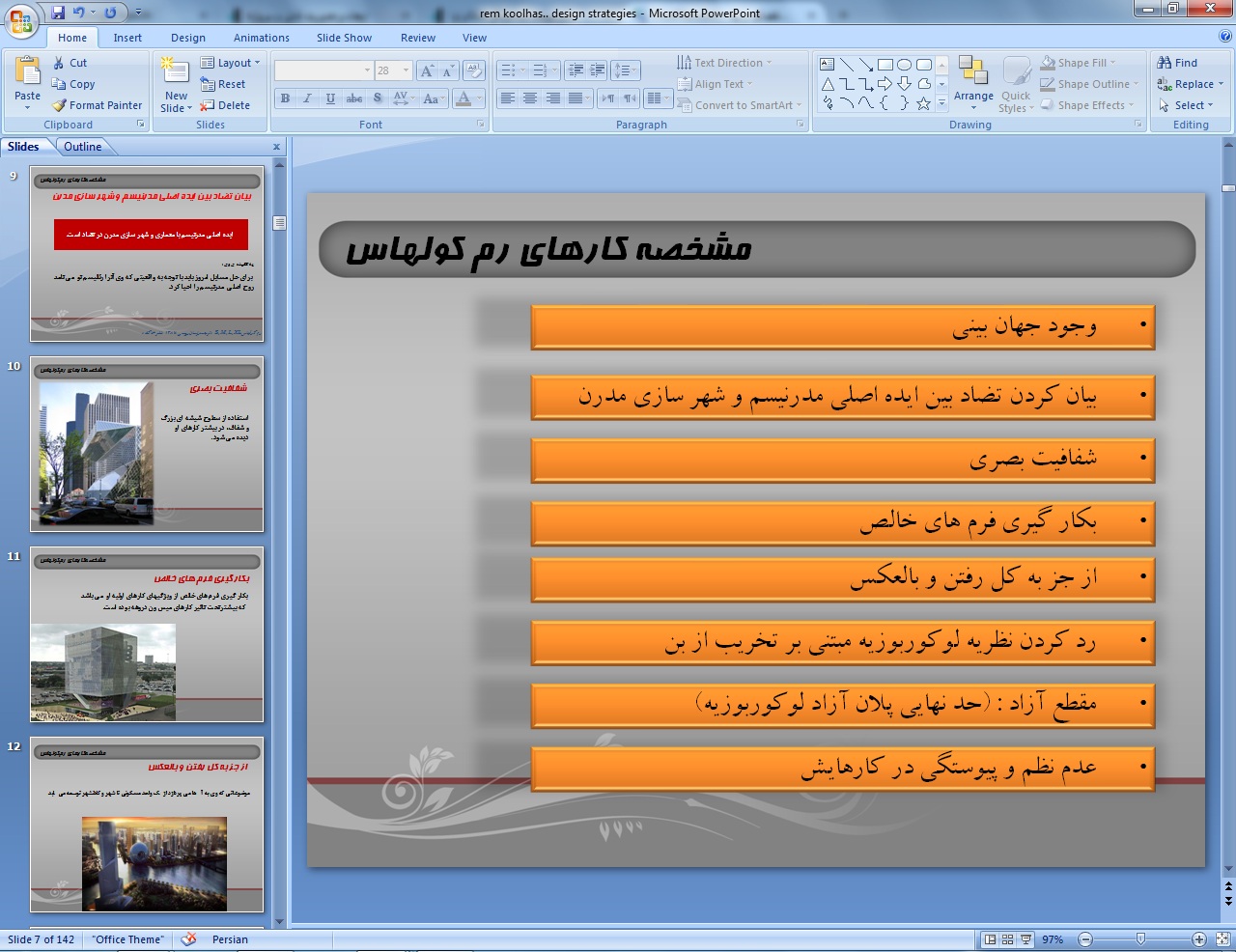
Task: Expand the Layout dropdown
Action: [231, 63]
